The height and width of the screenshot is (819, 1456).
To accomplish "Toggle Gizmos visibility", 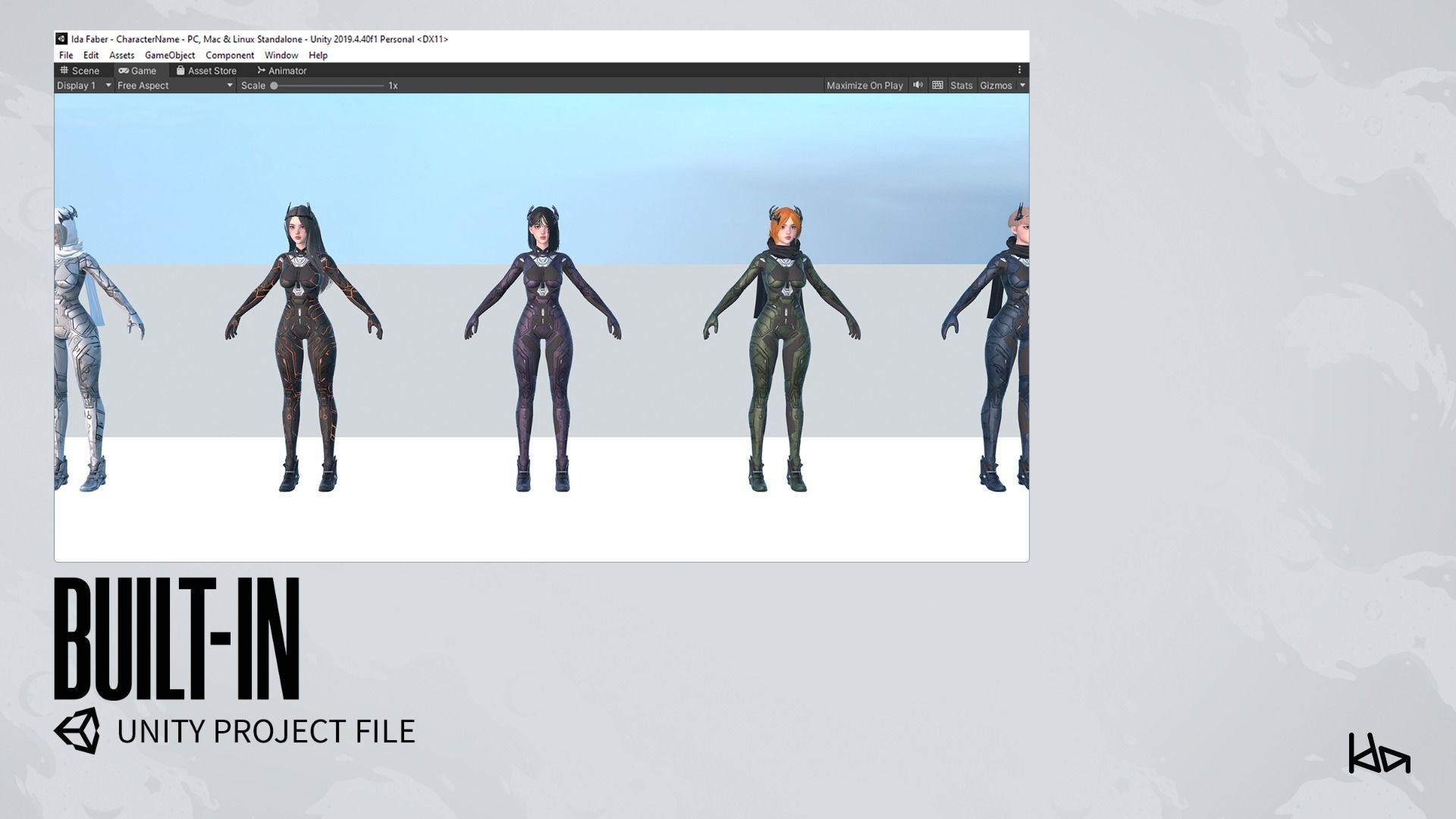I will (x=995, y=86).
